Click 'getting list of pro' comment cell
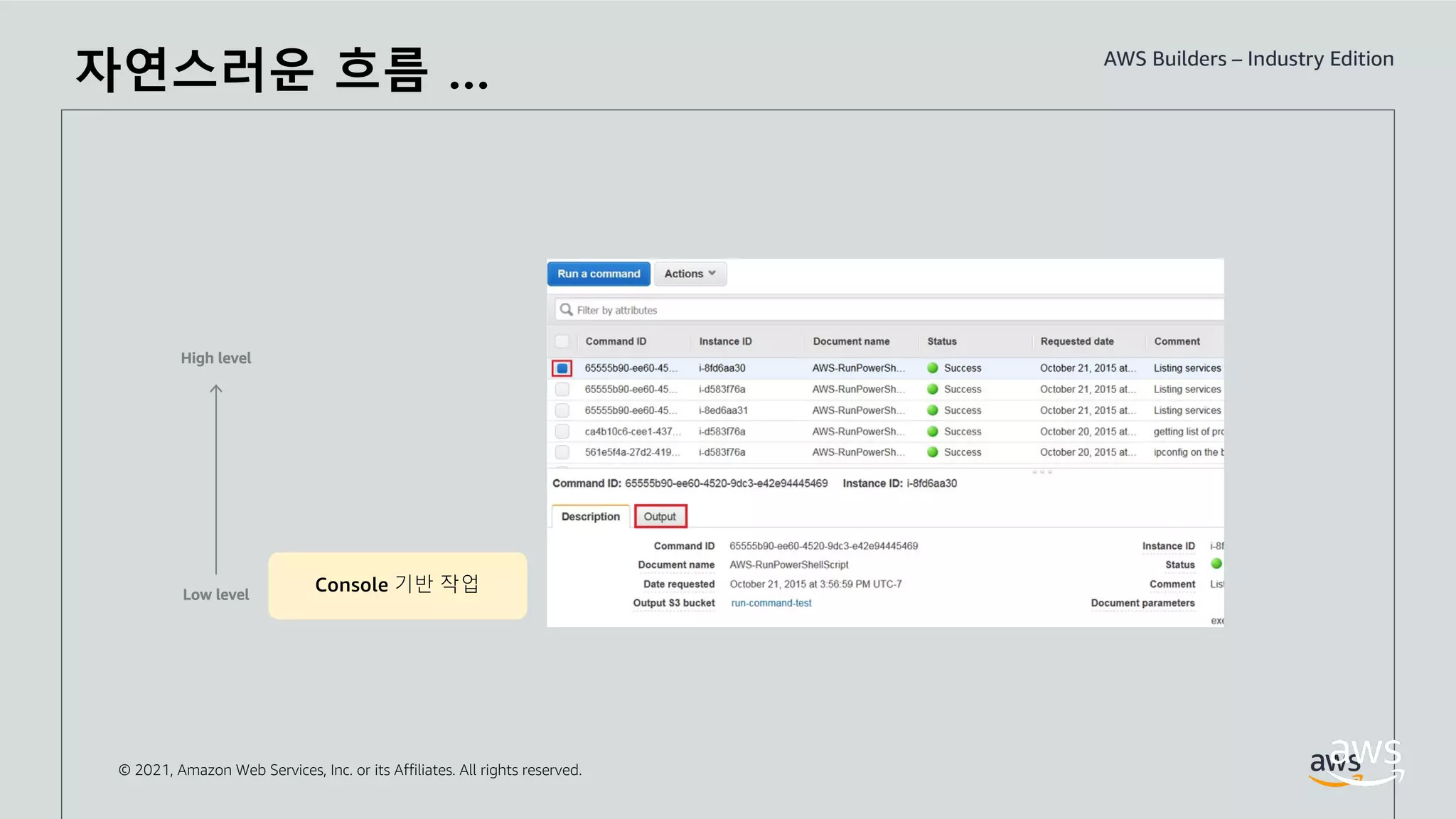Image resolution: width=1456 pixels, height=819 pixels. click(x=1189, y=432)
